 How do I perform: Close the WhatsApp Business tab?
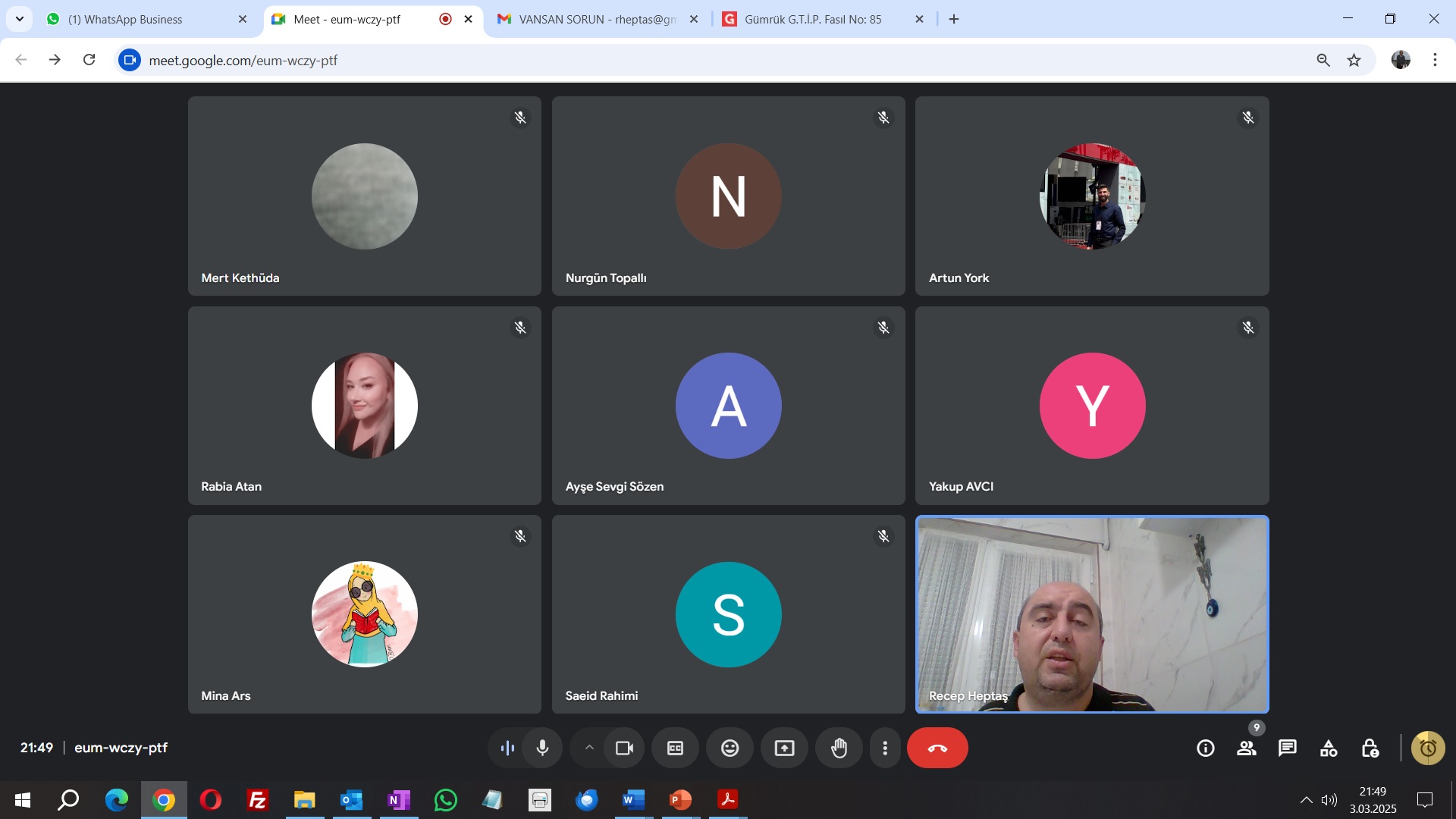click(243, 19)
